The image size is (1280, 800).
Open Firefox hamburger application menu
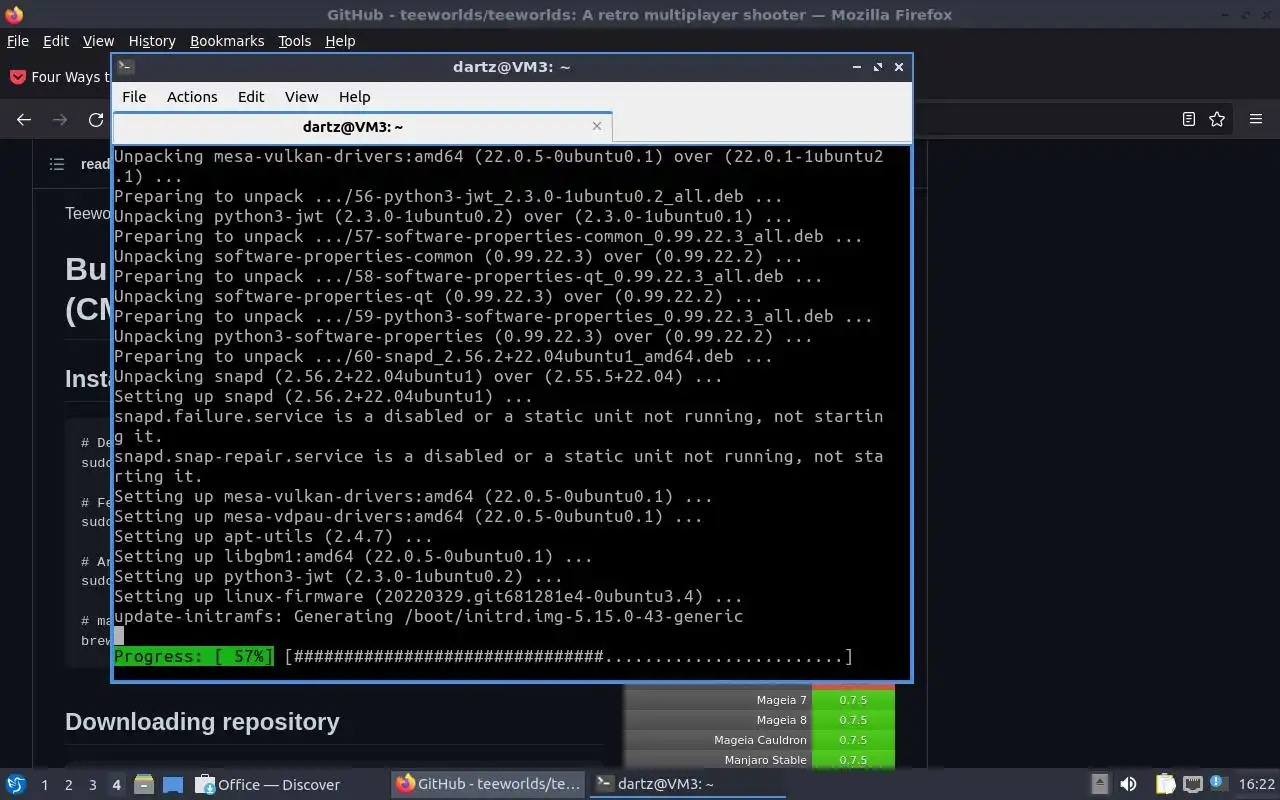[1256, 119]
